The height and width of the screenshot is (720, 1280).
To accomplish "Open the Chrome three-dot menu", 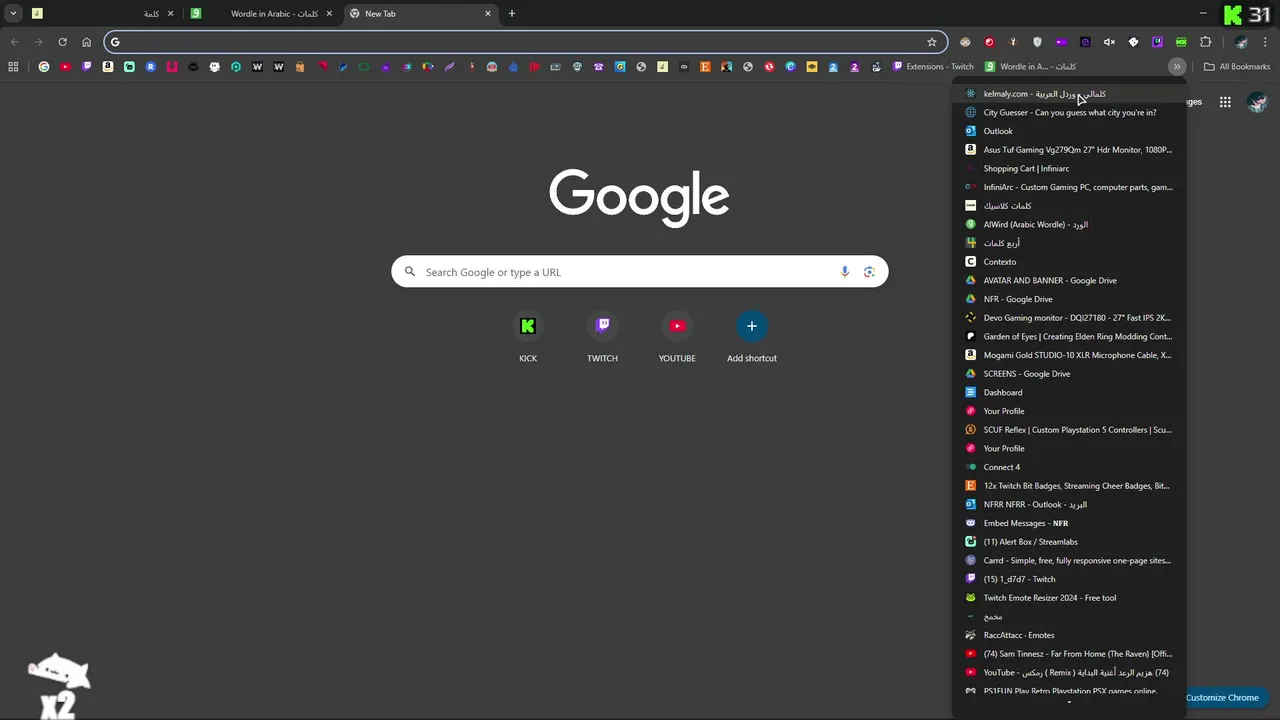I will tap(1265, 42).
